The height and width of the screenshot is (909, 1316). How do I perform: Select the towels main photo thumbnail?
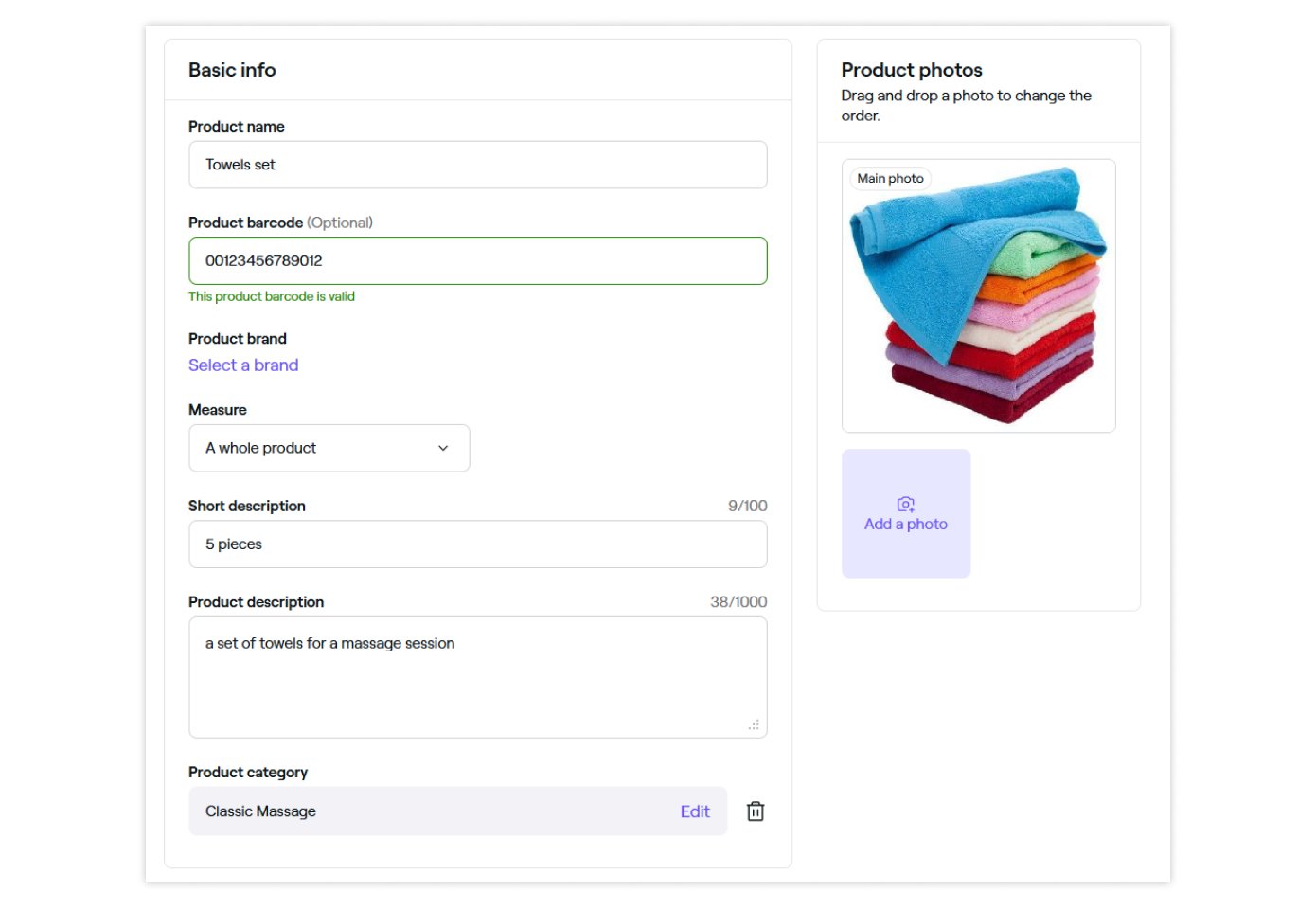[x=978, y=296]
